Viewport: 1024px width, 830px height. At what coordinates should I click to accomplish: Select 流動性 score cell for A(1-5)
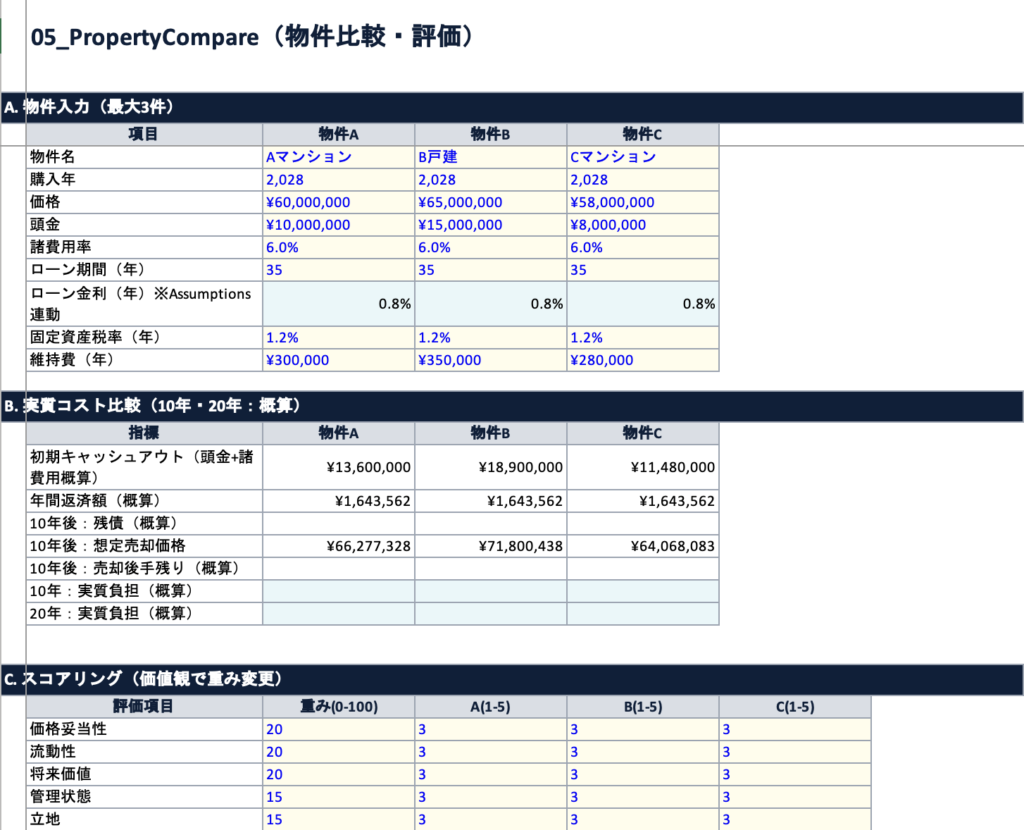click(490, 752)
